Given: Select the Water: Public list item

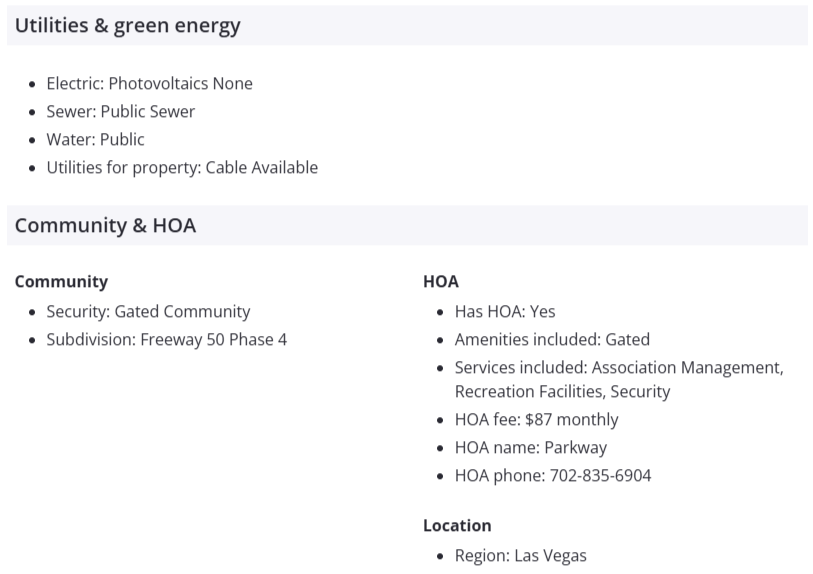Looking at the screenshot, I should tap(95, 140).
